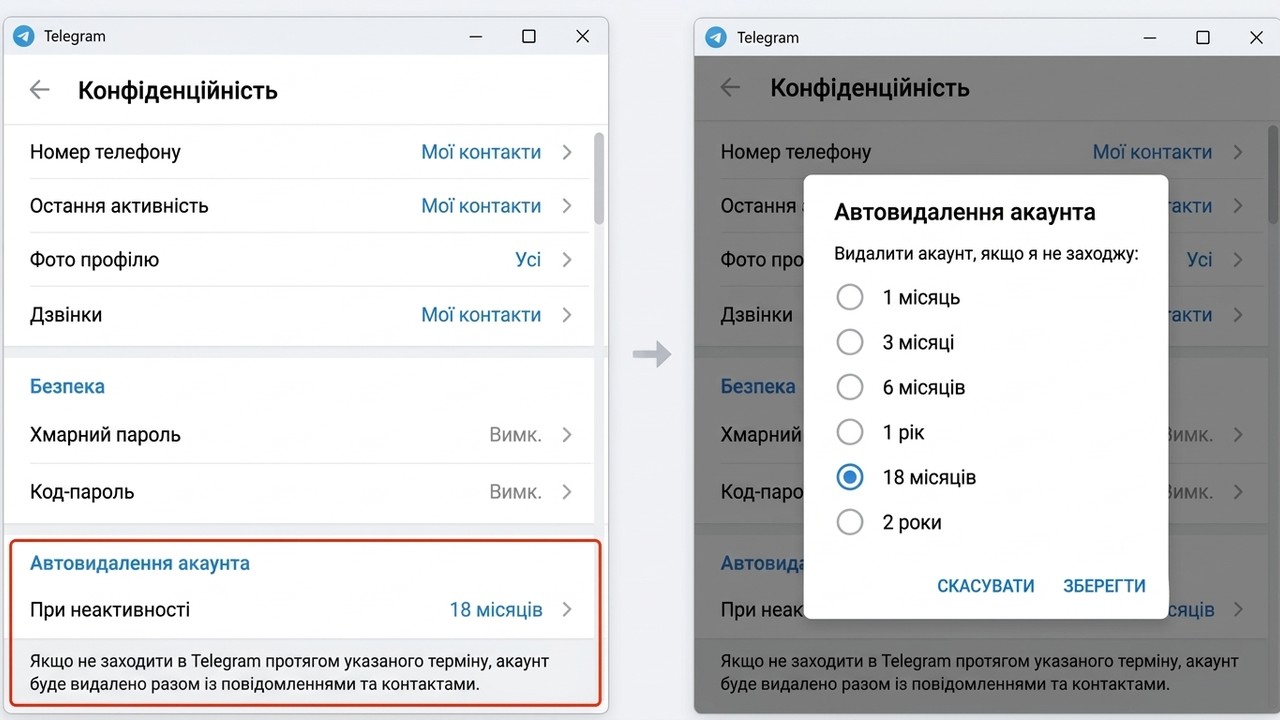This screenshot has width=1280, height=720.
Task: Click scrollbar thumb in left window
Action: tap(599, 178)
